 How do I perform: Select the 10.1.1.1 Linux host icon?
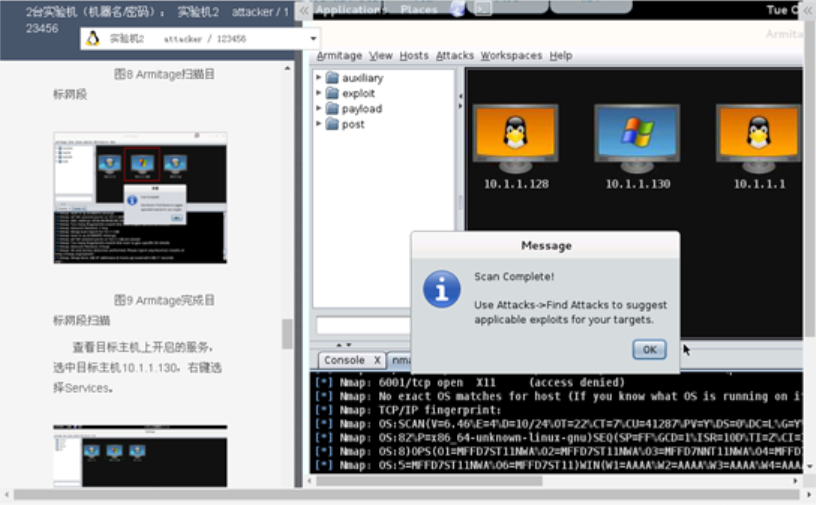point(759,138)
